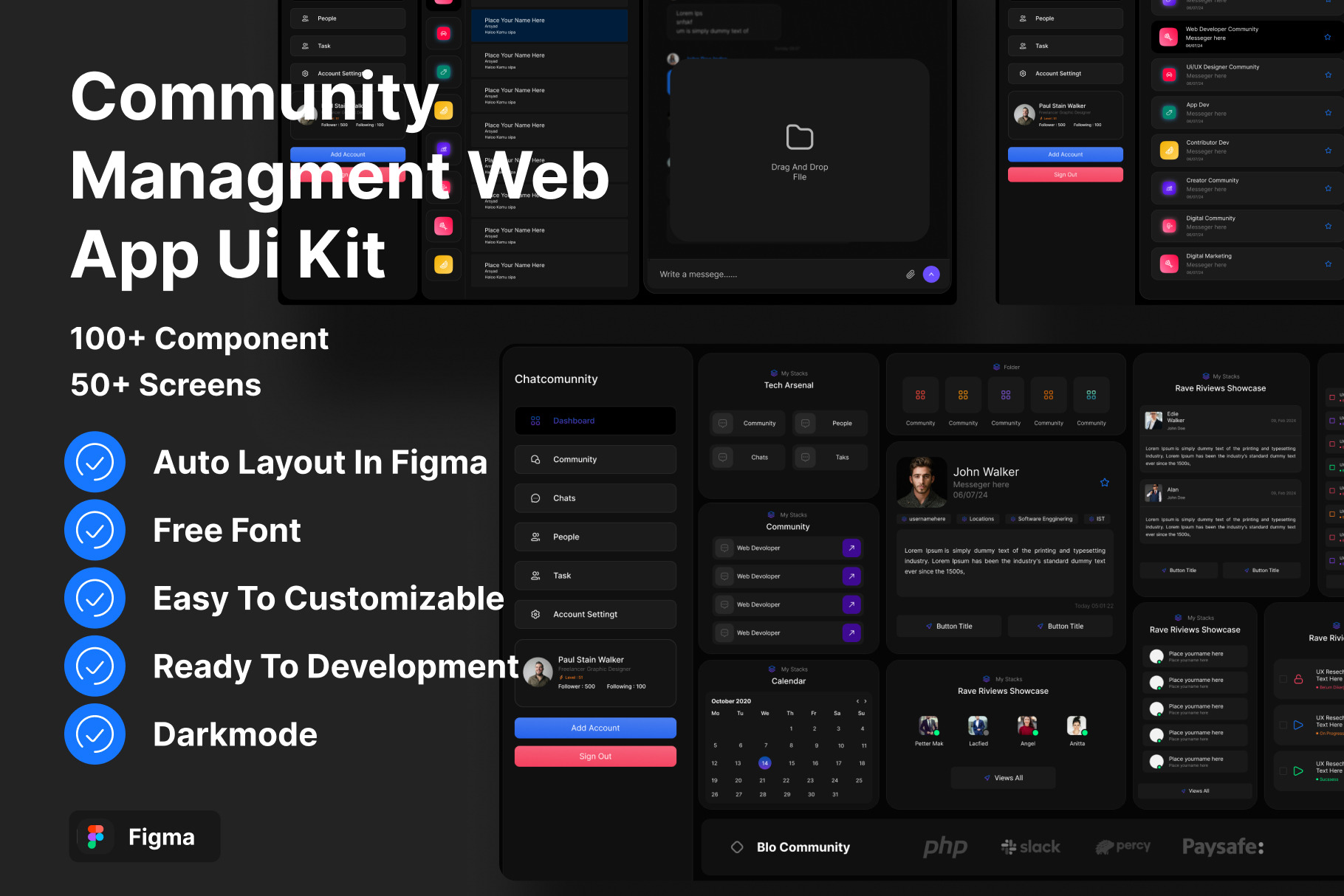Click the Drag And Drop file folder icon
Screen dimensions: 1344x896
pos(799,137)
